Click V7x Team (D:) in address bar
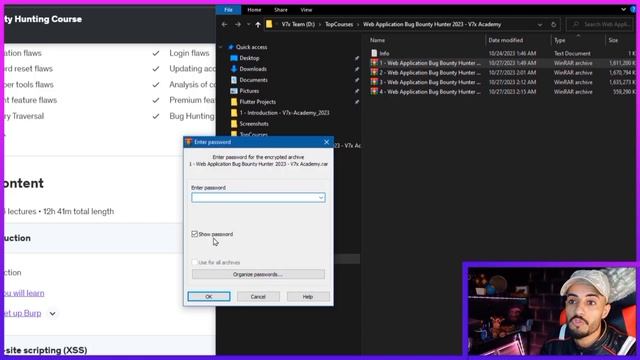The width and height of the screenshot is (640, 360). pos(298,24)
